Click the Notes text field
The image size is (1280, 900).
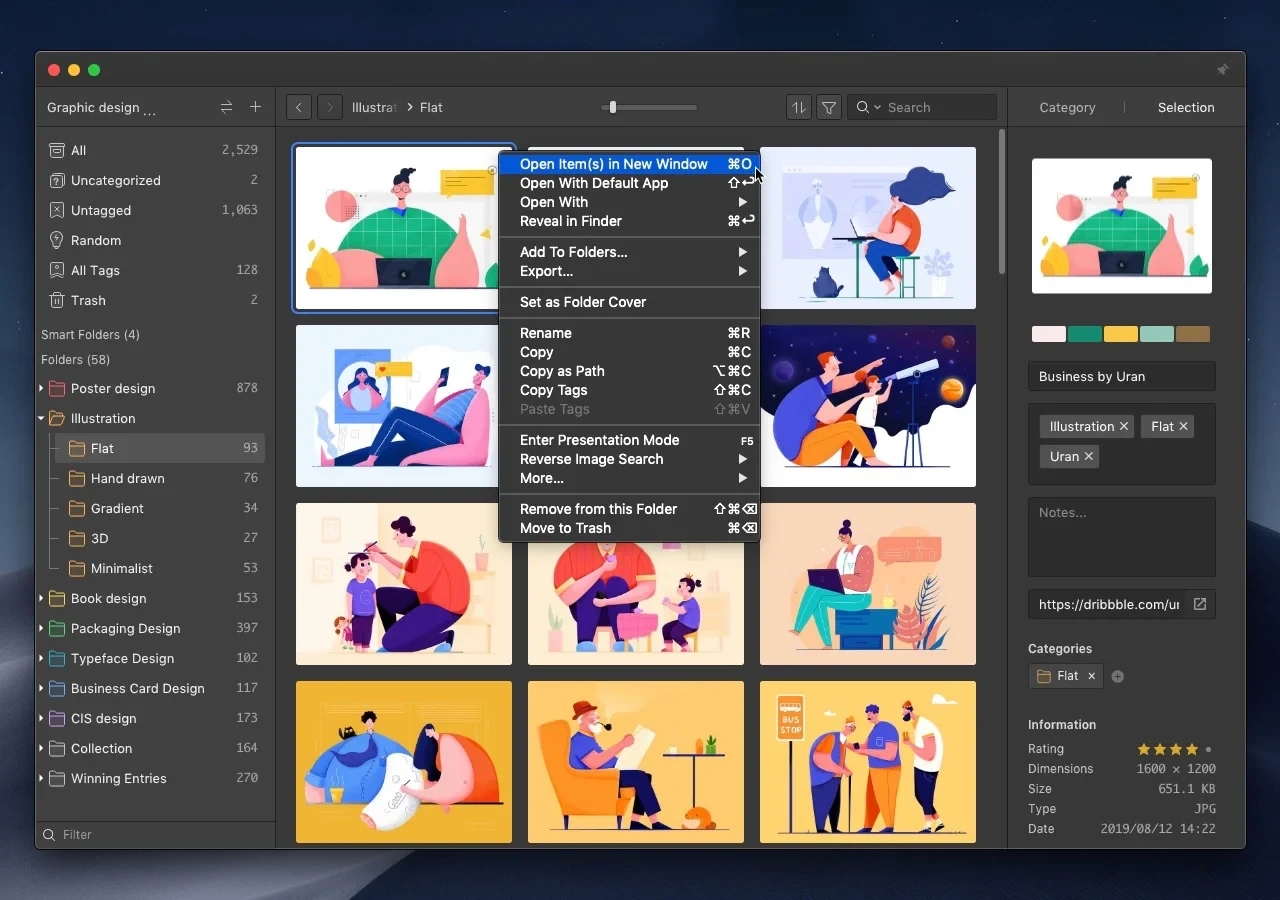(x=1121, y=536)
